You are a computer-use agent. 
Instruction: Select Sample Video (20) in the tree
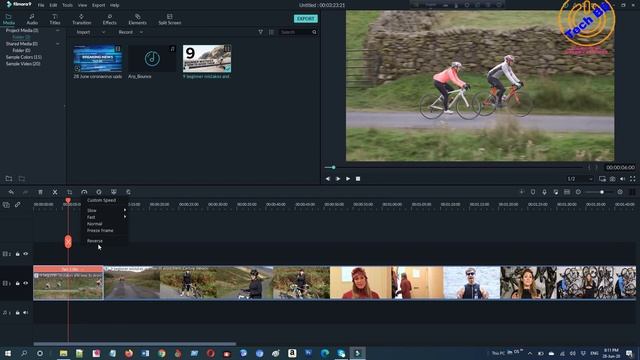click(23, 64)
